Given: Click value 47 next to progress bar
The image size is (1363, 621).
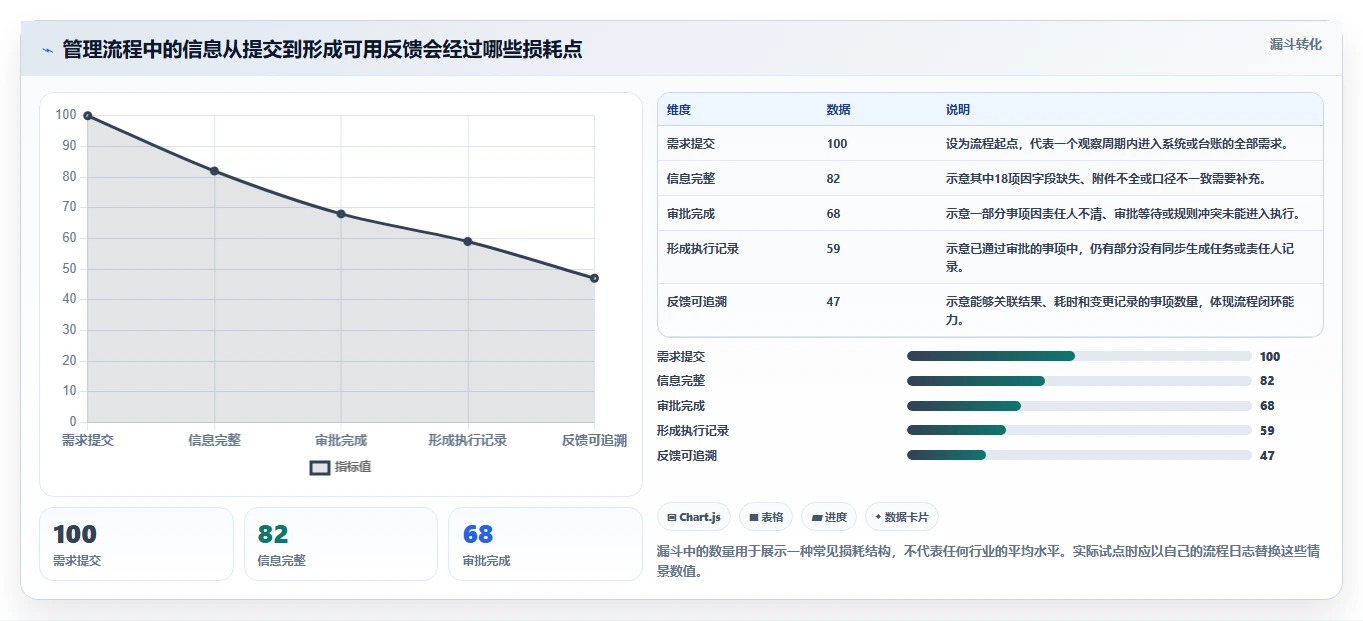Looking at the screenshot, I should (1267, 455).
